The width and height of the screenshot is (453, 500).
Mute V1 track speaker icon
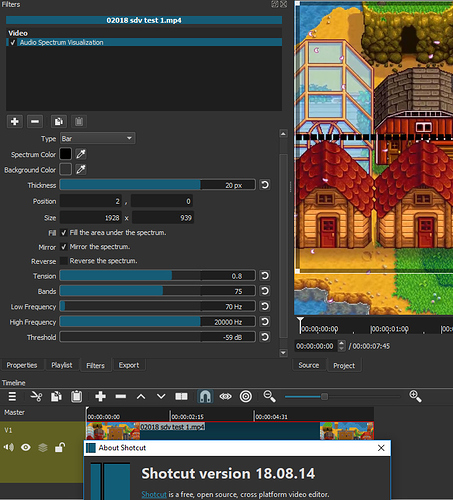(x=9, y=447)
